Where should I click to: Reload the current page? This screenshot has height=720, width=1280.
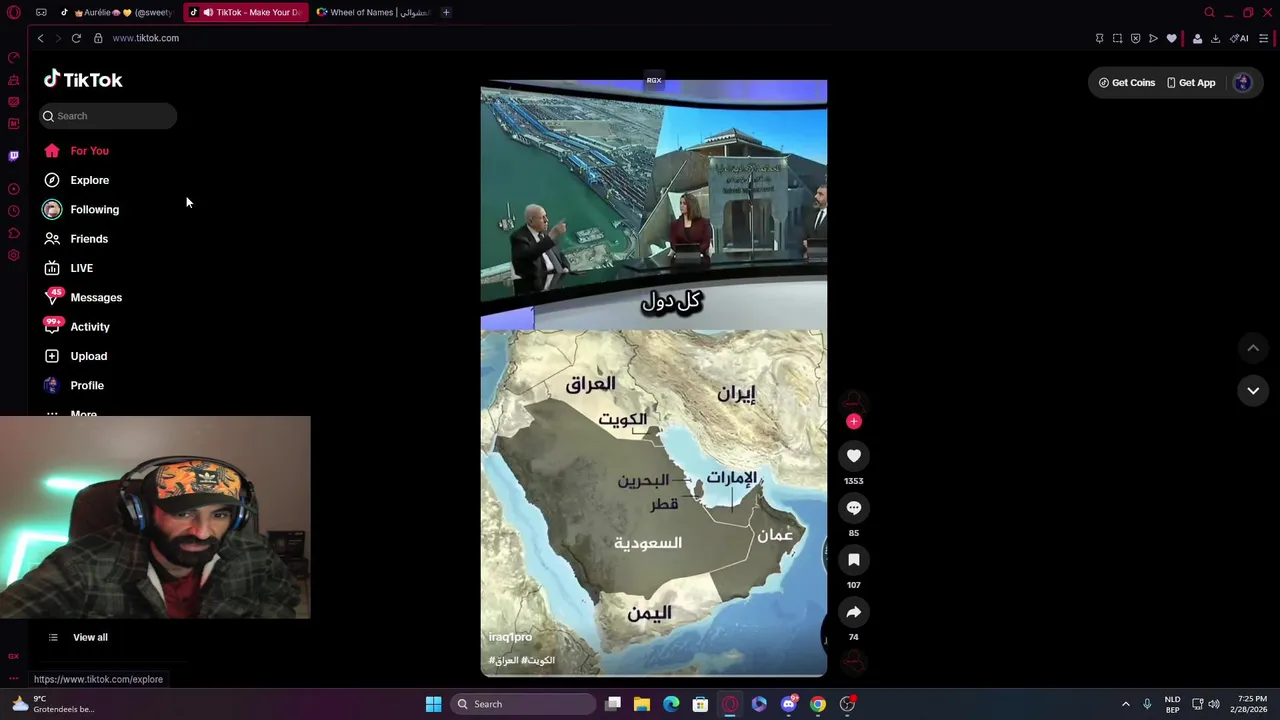coord(76,38)
